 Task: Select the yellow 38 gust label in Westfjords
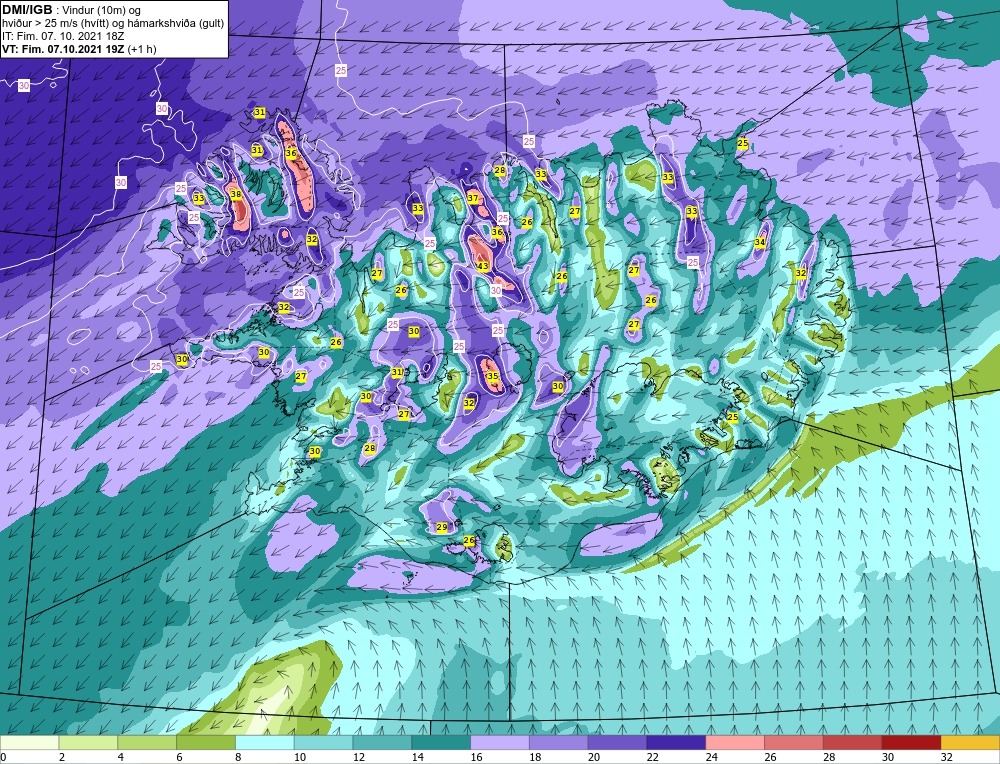(x=236, y=195)
